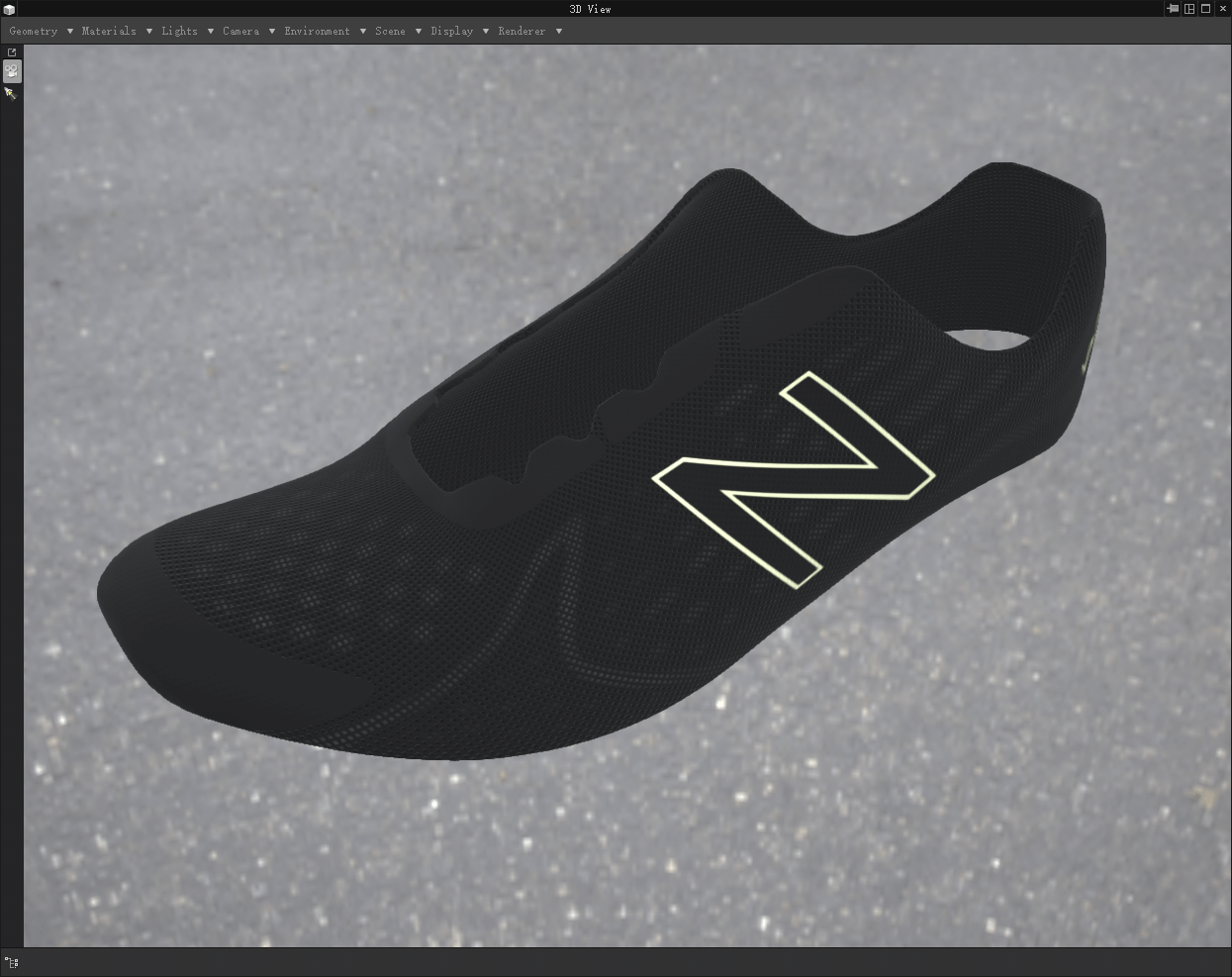The width and height of the screenshot is (1232, 977).
Task: Click the hierarchy tree icon in bottom bar
Action: [12, 961]
